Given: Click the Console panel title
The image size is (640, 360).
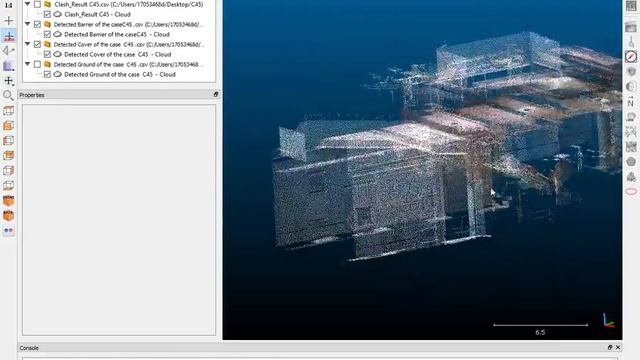Looking at the screenshot, I should coord(29,348).
